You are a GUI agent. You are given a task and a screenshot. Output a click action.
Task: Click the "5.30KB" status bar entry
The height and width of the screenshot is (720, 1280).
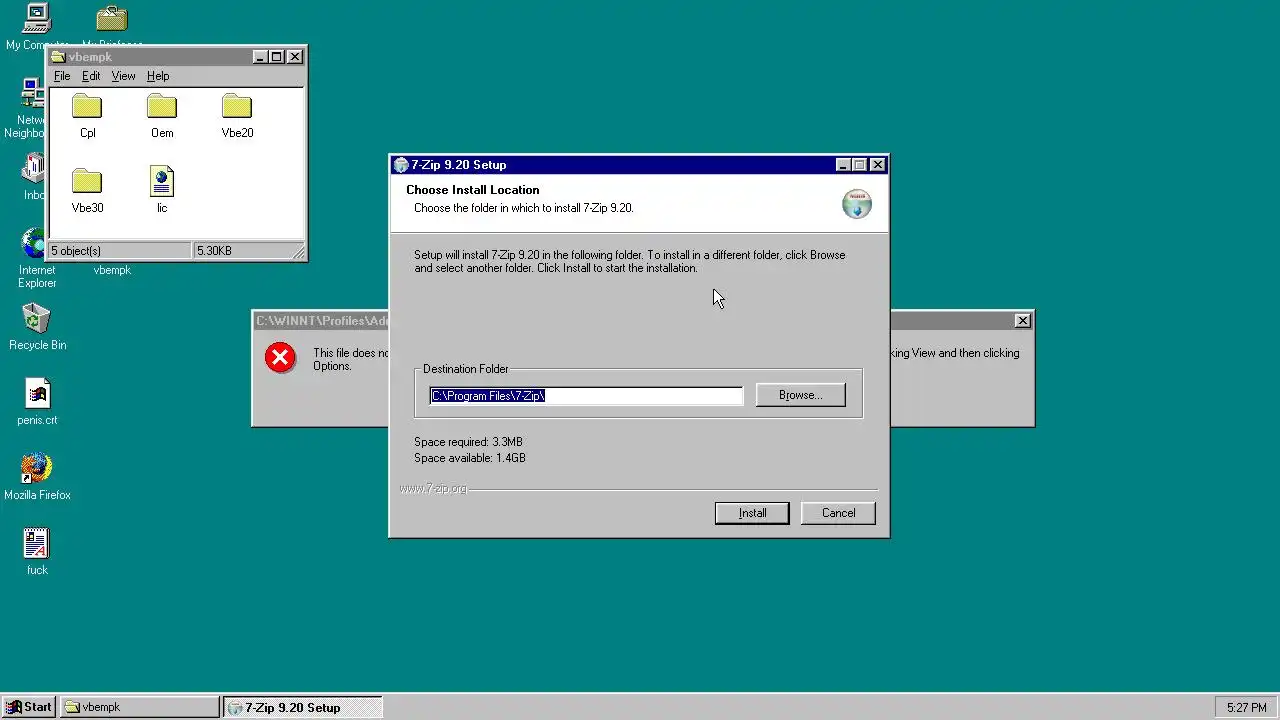coord(214,251)
